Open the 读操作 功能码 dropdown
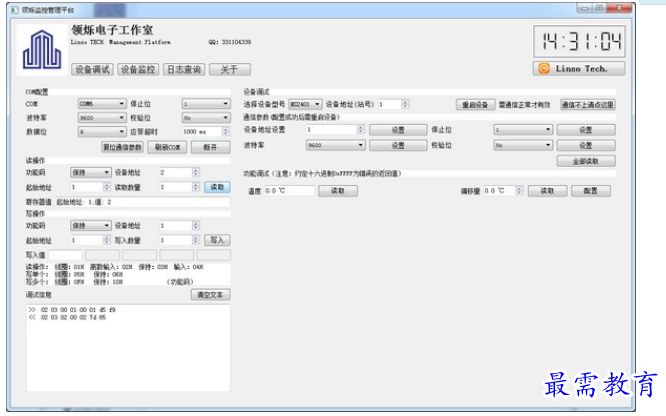 [x=90, y=173]
